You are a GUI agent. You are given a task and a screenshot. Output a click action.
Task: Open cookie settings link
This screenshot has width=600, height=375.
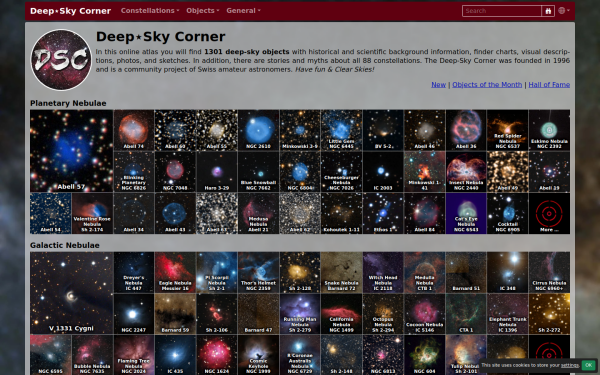pos(569,365)
